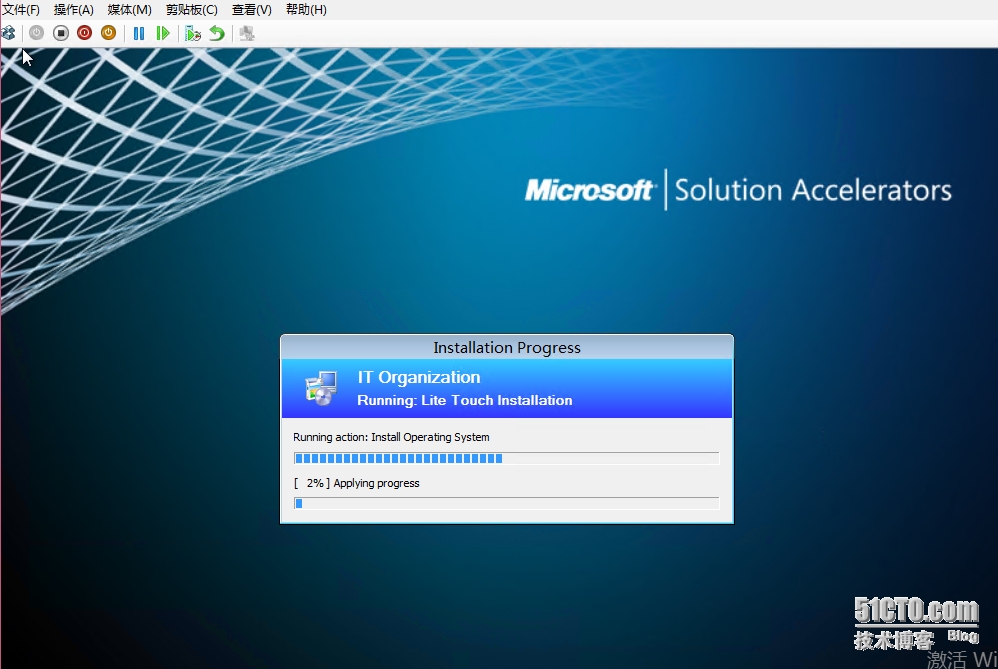
Task: Click 'Running: Lite Touch Installation' text
Action: point(465,400)
